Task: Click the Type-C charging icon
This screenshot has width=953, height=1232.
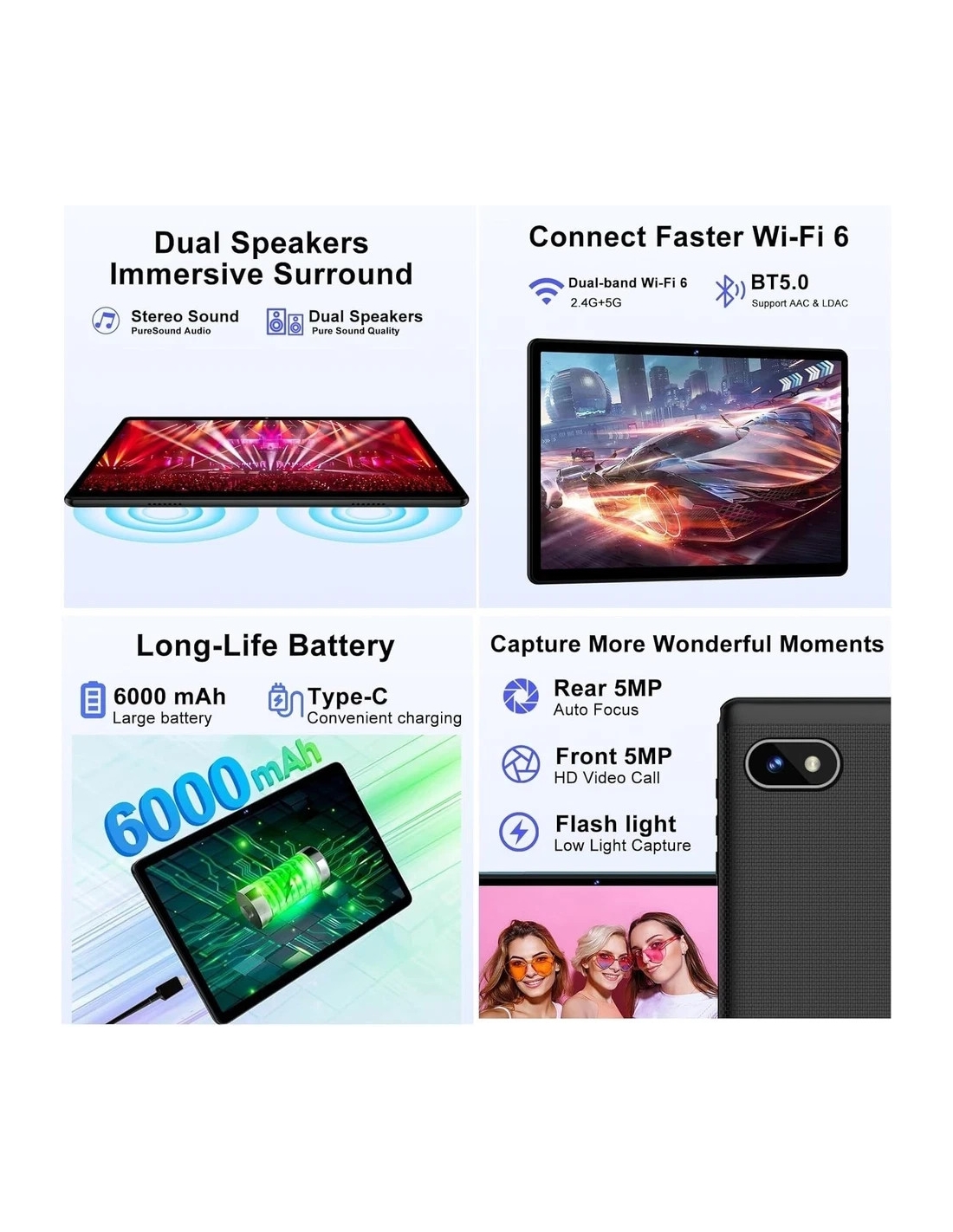Action: click(x=285, y=701)
